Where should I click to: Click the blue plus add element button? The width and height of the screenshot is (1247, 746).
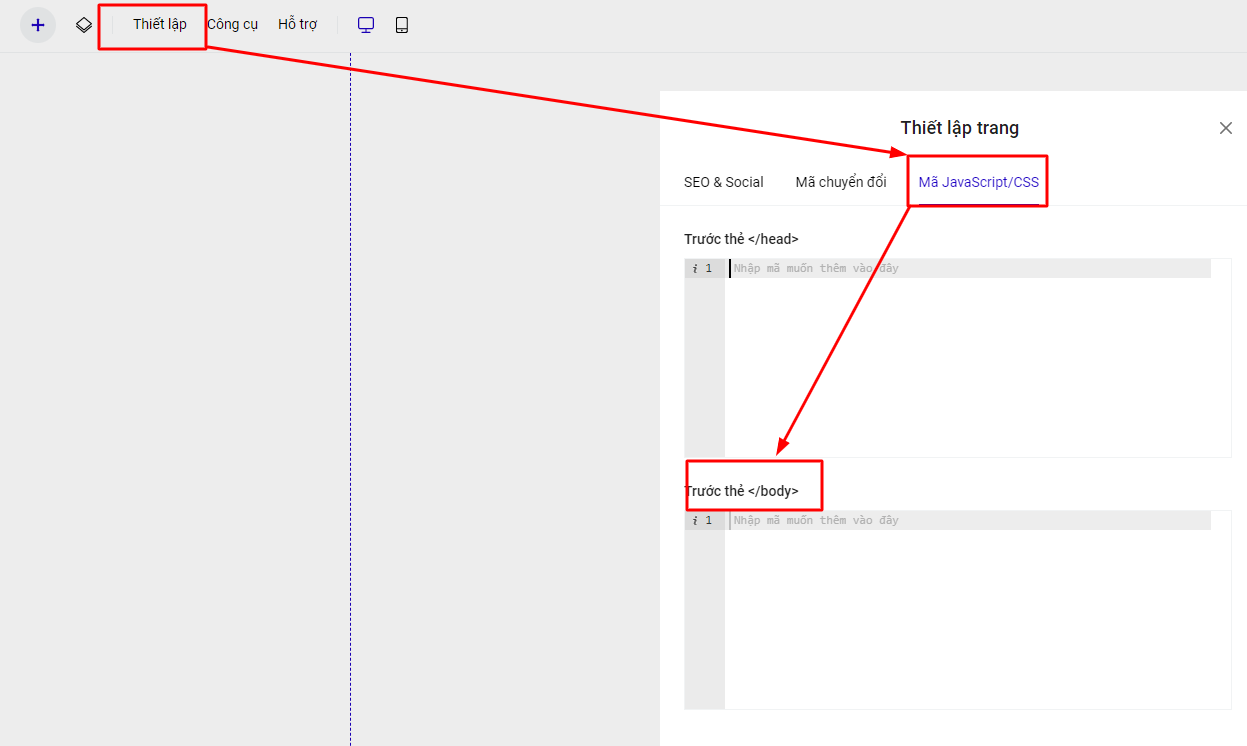coord(38,25)
